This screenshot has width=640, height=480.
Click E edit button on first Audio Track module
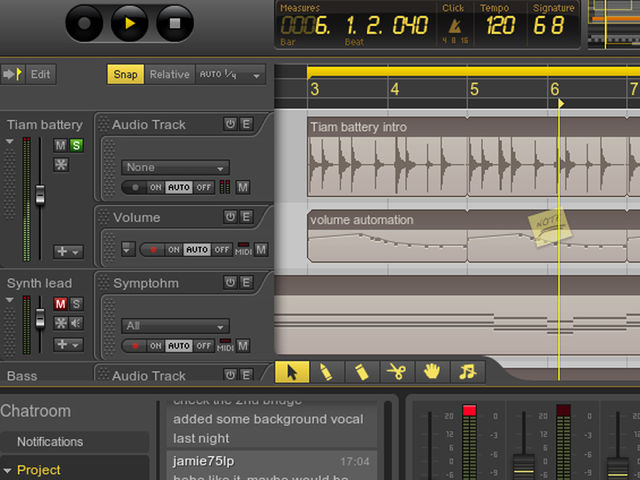pyautogui.click(x=246, y=124)
